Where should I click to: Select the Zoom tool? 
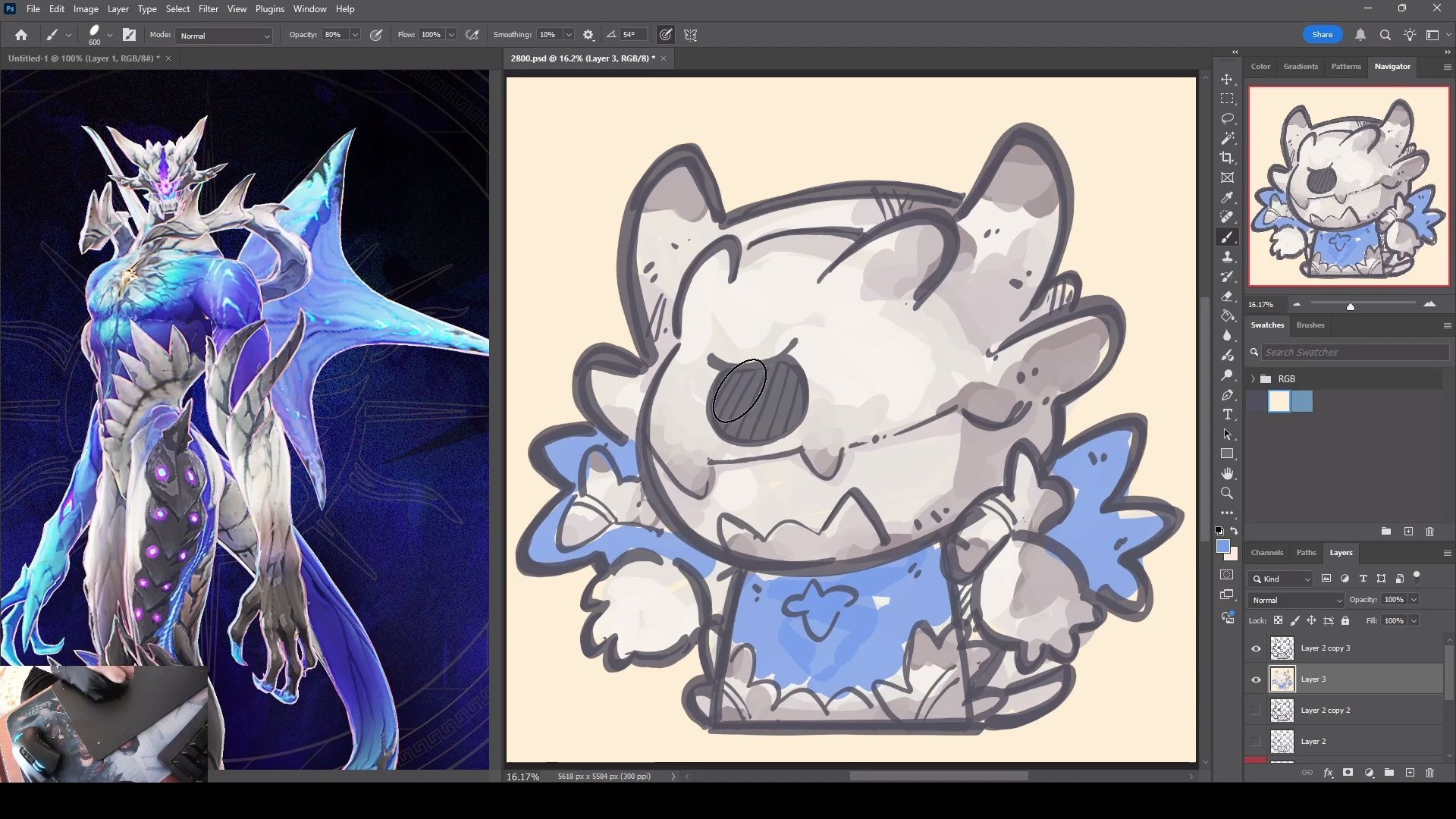point(1227,494)
